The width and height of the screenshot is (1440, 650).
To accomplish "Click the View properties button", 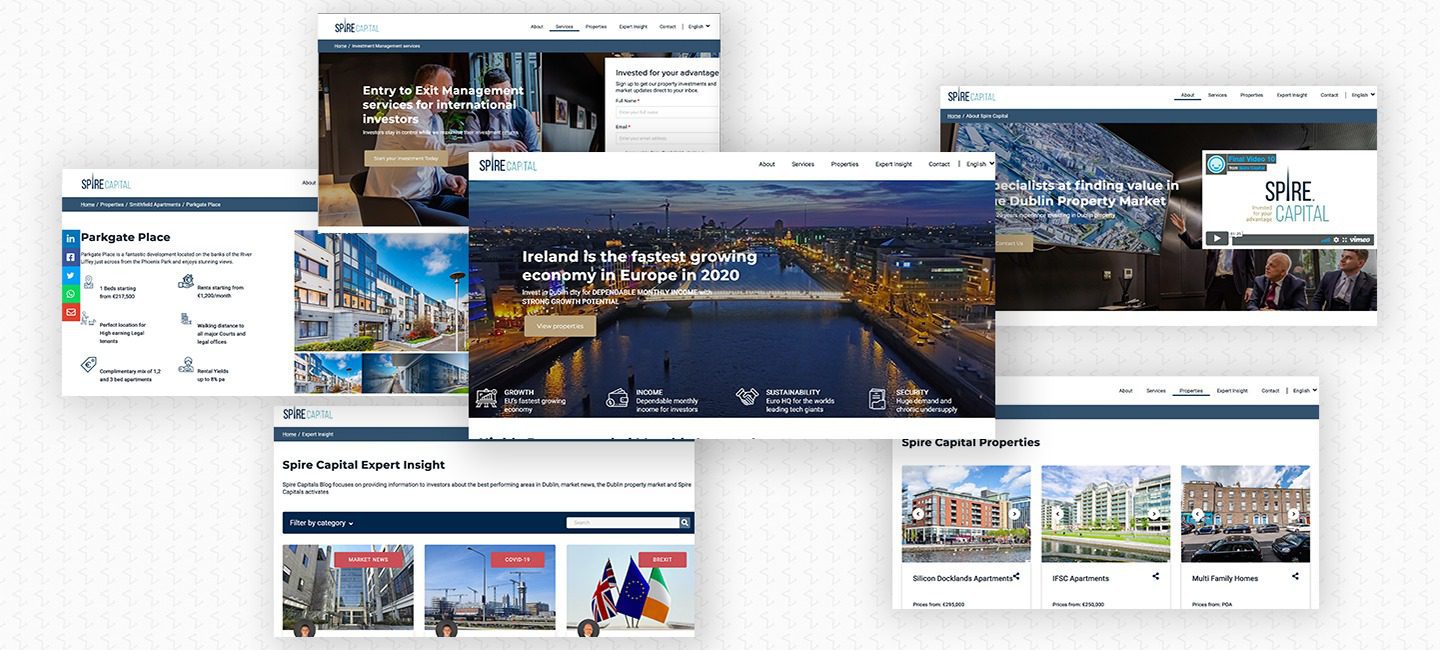I will coord(560,326).
